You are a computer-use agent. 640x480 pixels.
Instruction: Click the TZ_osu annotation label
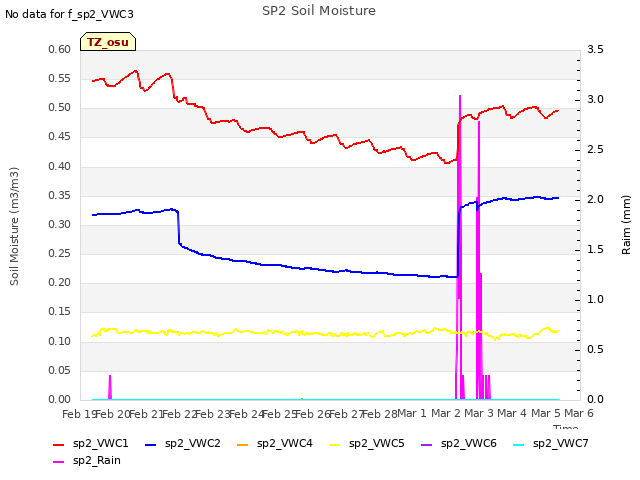108,42
